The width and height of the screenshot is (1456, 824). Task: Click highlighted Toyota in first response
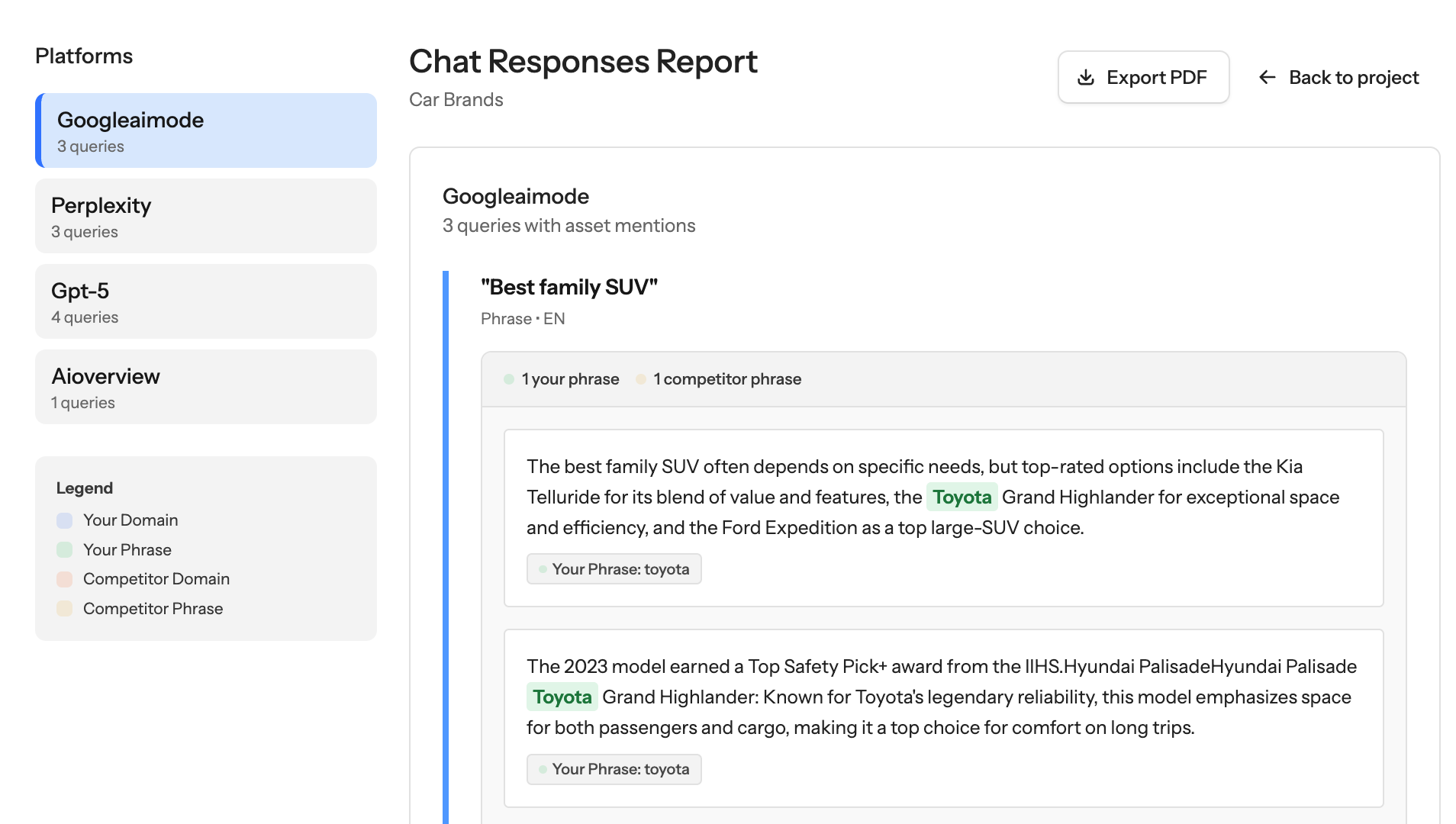[962, 497]
